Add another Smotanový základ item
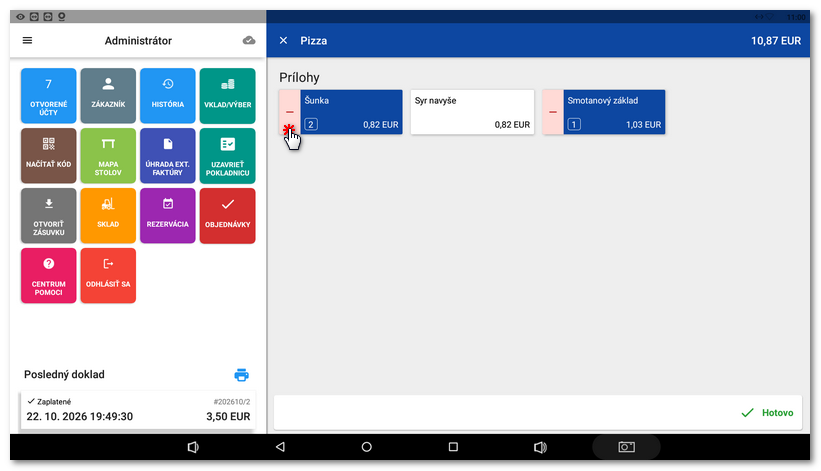This screenshot has height=471, width=821. tap(614, 112)
